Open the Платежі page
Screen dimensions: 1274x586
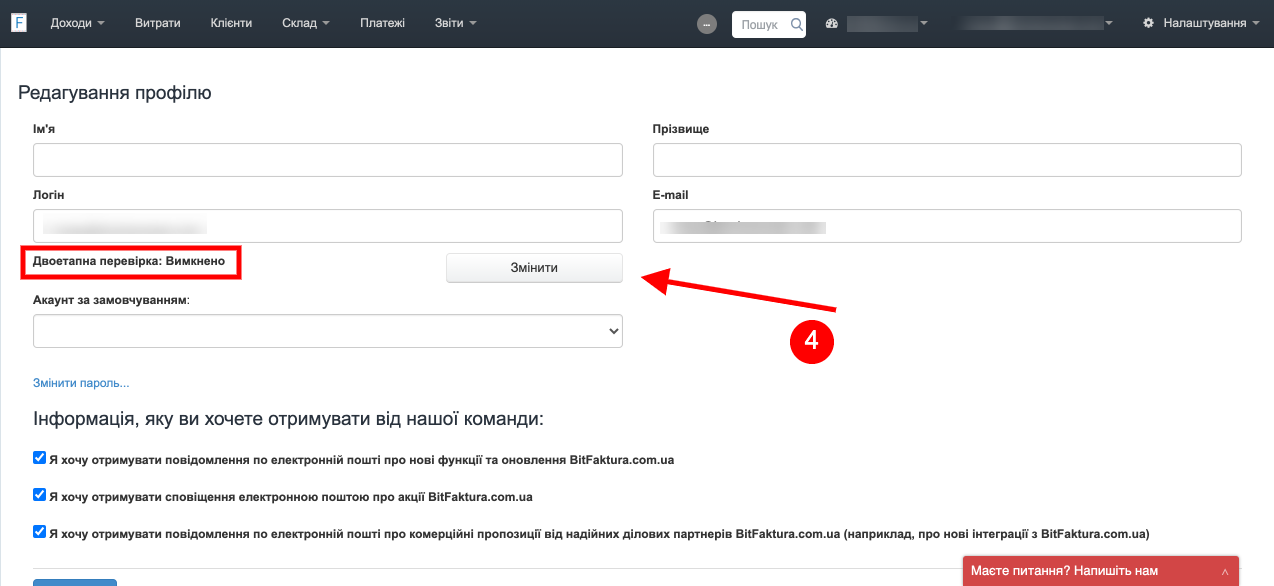click(382, 23)
